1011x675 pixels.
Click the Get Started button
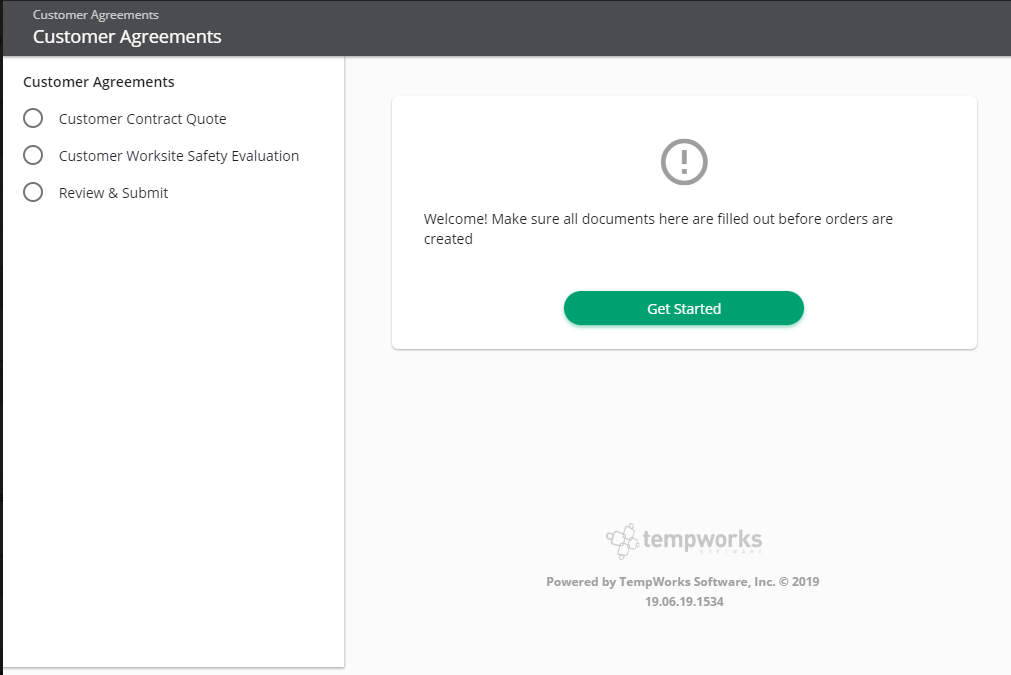pos(683,308)
